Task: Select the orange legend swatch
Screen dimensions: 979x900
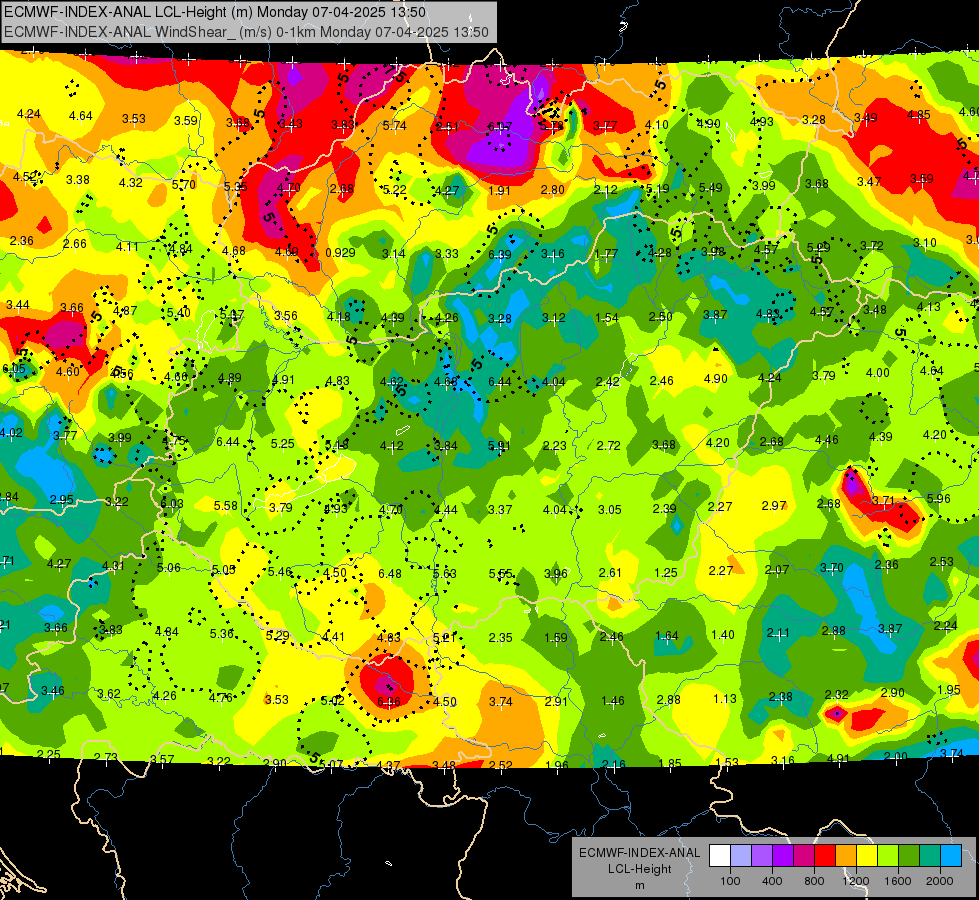Action: [846, 855]
